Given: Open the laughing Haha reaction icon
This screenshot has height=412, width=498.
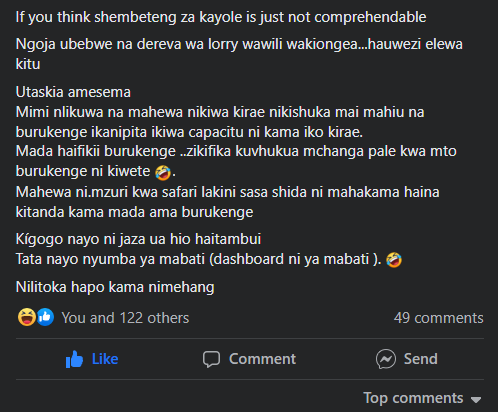Looking at the screenshot, I should pos(27,317).
